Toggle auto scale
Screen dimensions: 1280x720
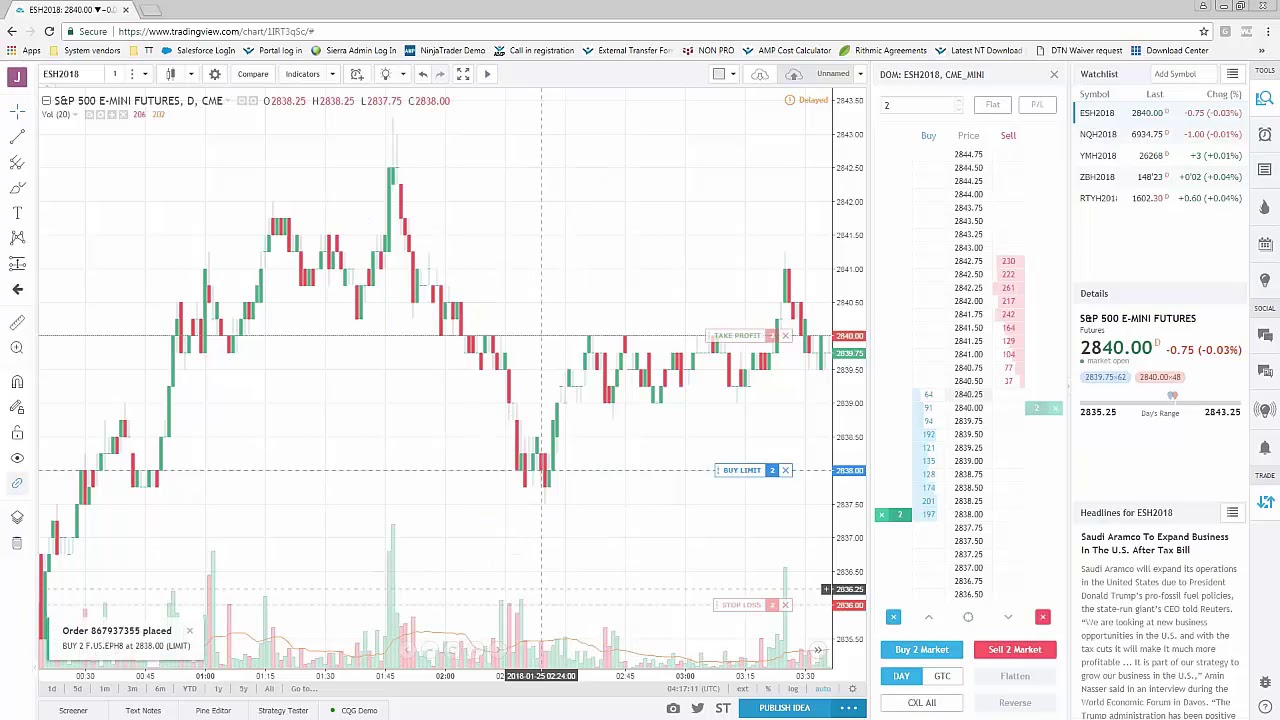[x=823, y=689]
